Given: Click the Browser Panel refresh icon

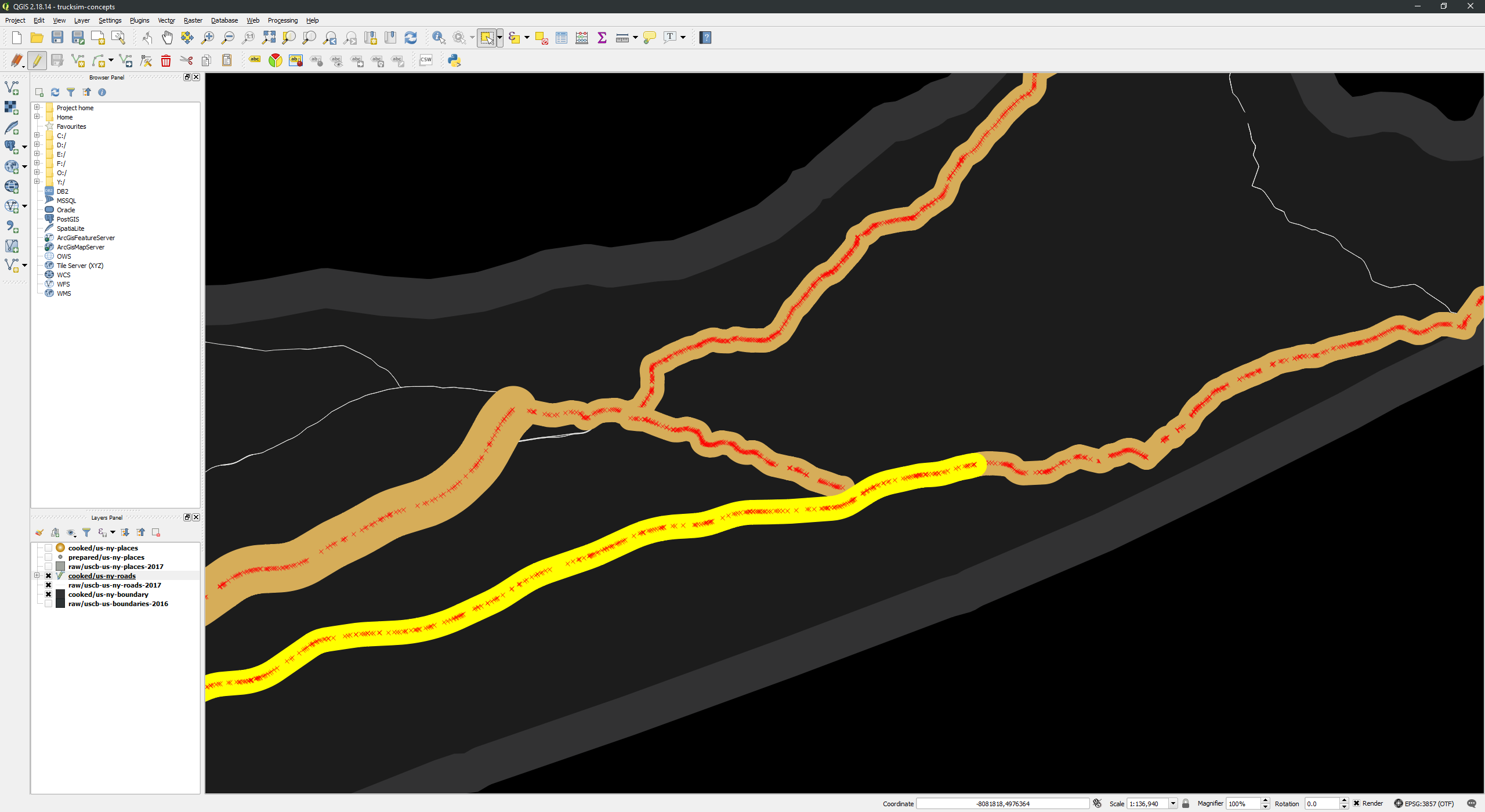Looking at the screenshot, I should pos(55,92).
